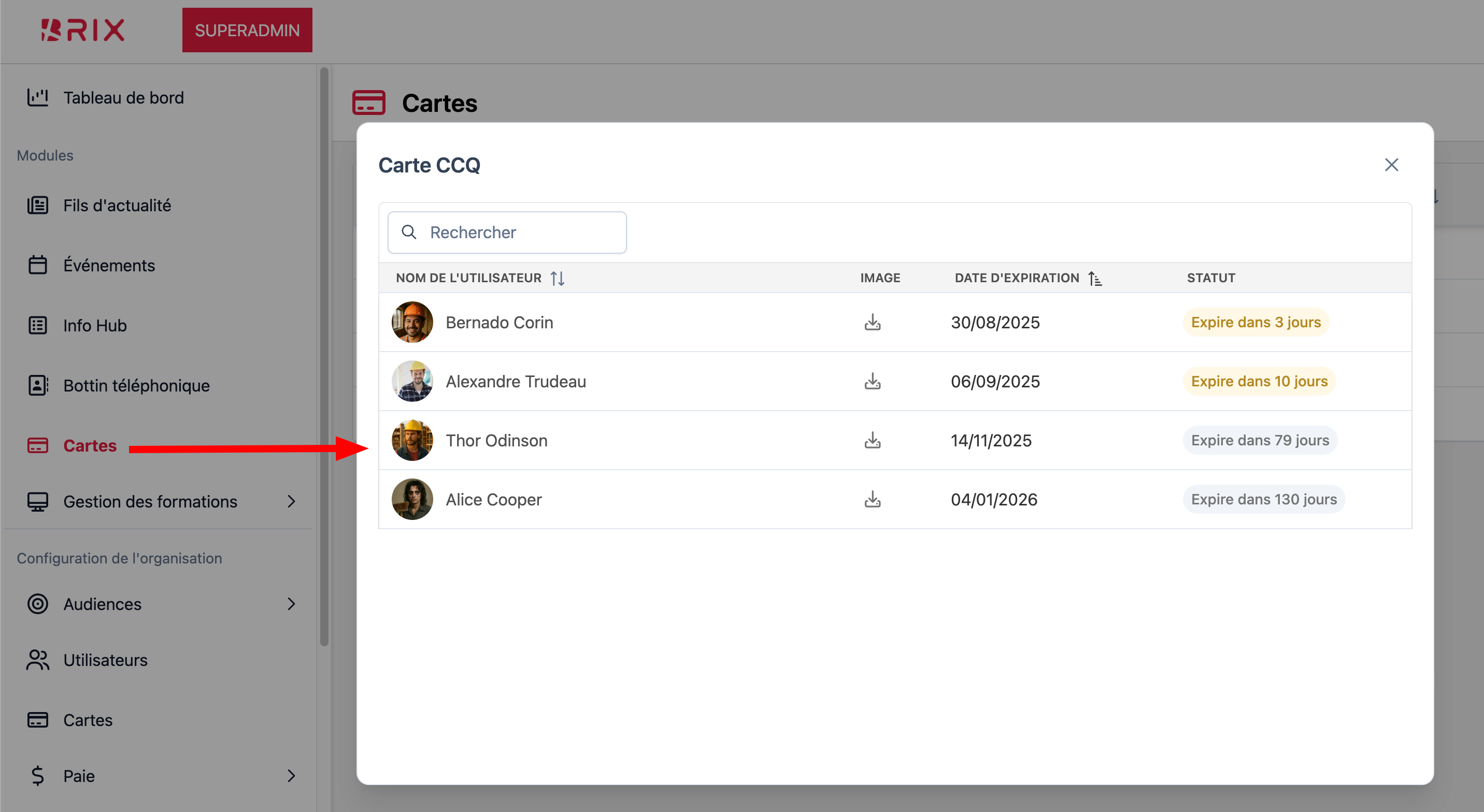
Task: Click the Cartes page header icon
Action: pyautogui.click(x=369, y=103)
